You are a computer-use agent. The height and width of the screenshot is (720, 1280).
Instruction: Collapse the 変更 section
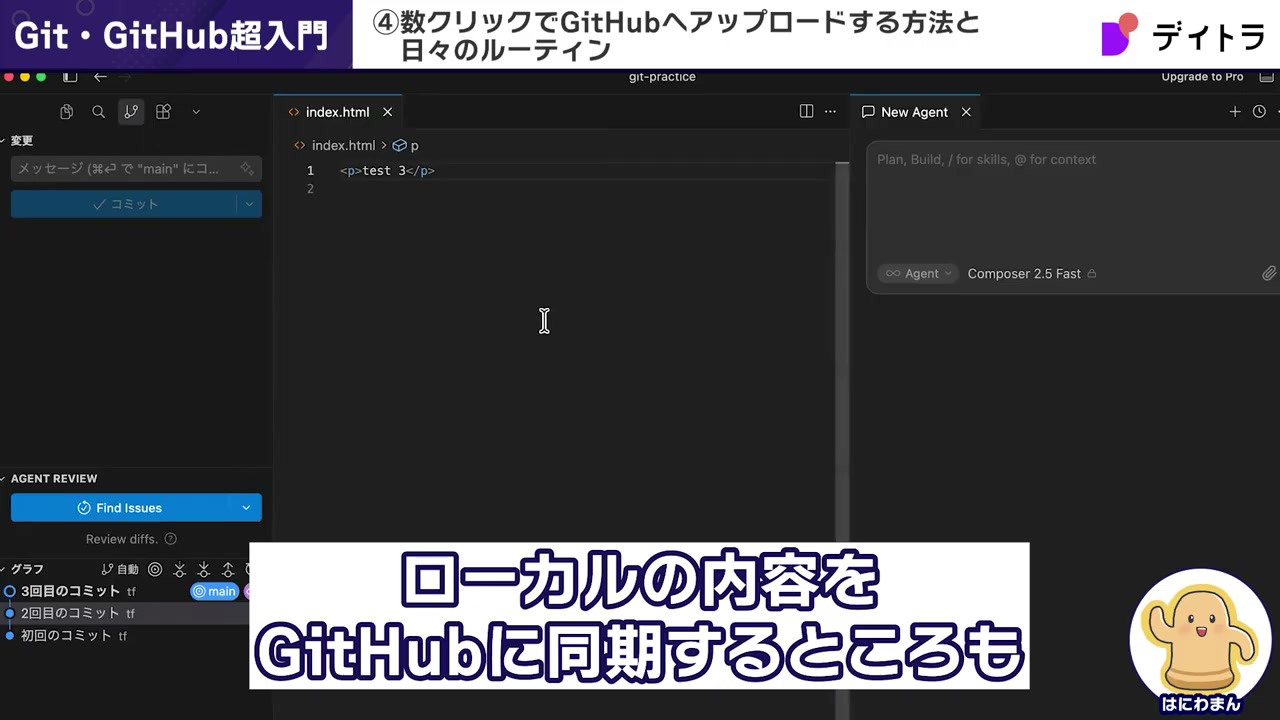coord(17,141)
